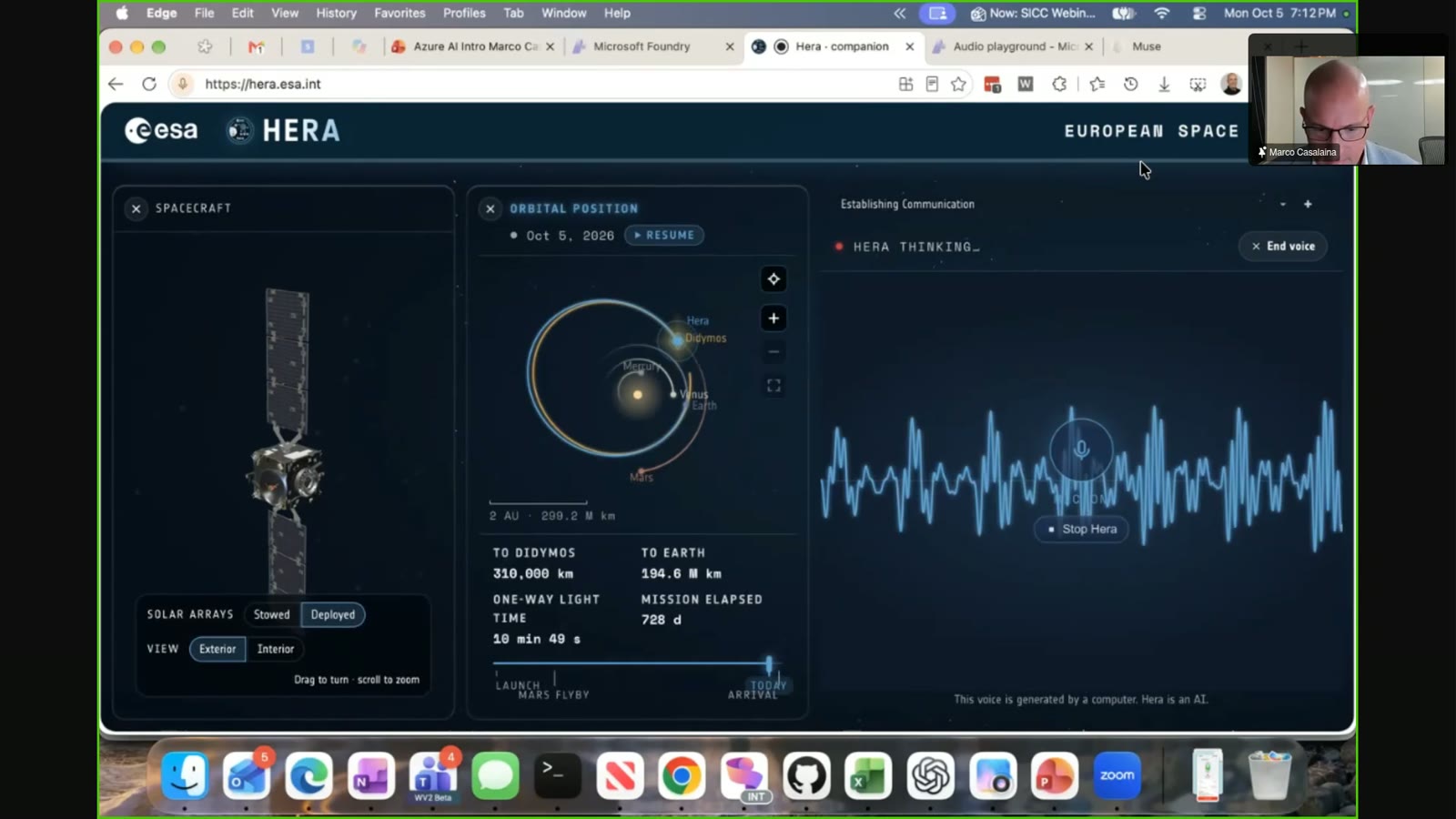1456x819 pixels.
Task: Close the Spacecraft panel
Action: point(136,208)
